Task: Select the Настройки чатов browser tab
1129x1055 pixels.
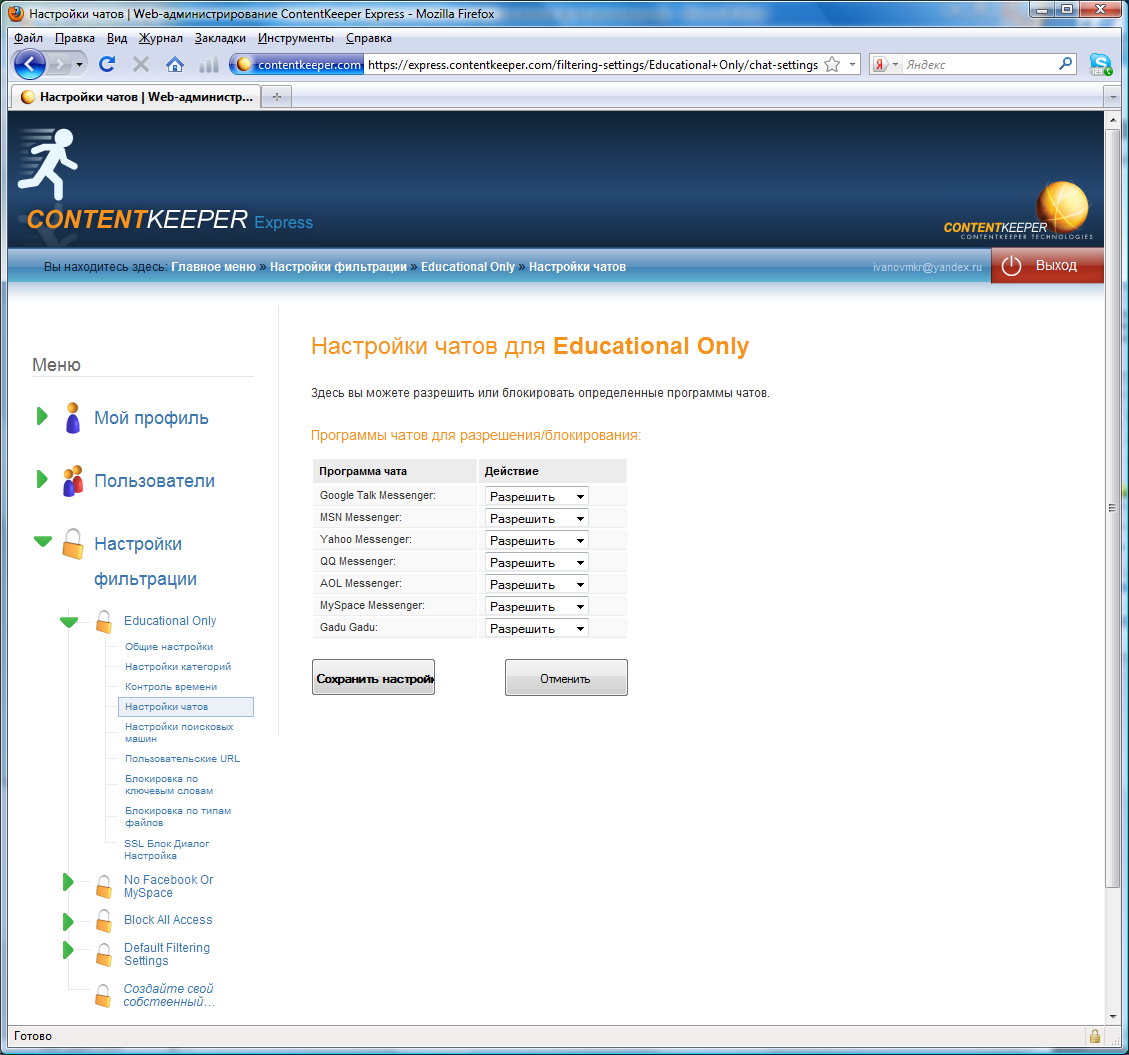Action: pyautogui.click(x=136, y=96)
